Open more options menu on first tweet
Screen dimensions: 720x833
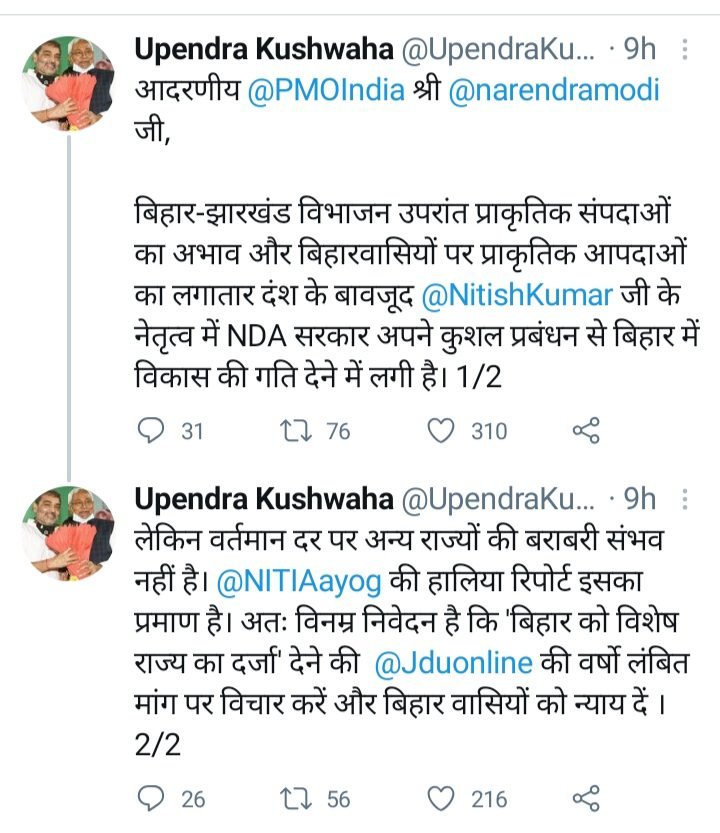pyautogui.click(x=684, y=49)
